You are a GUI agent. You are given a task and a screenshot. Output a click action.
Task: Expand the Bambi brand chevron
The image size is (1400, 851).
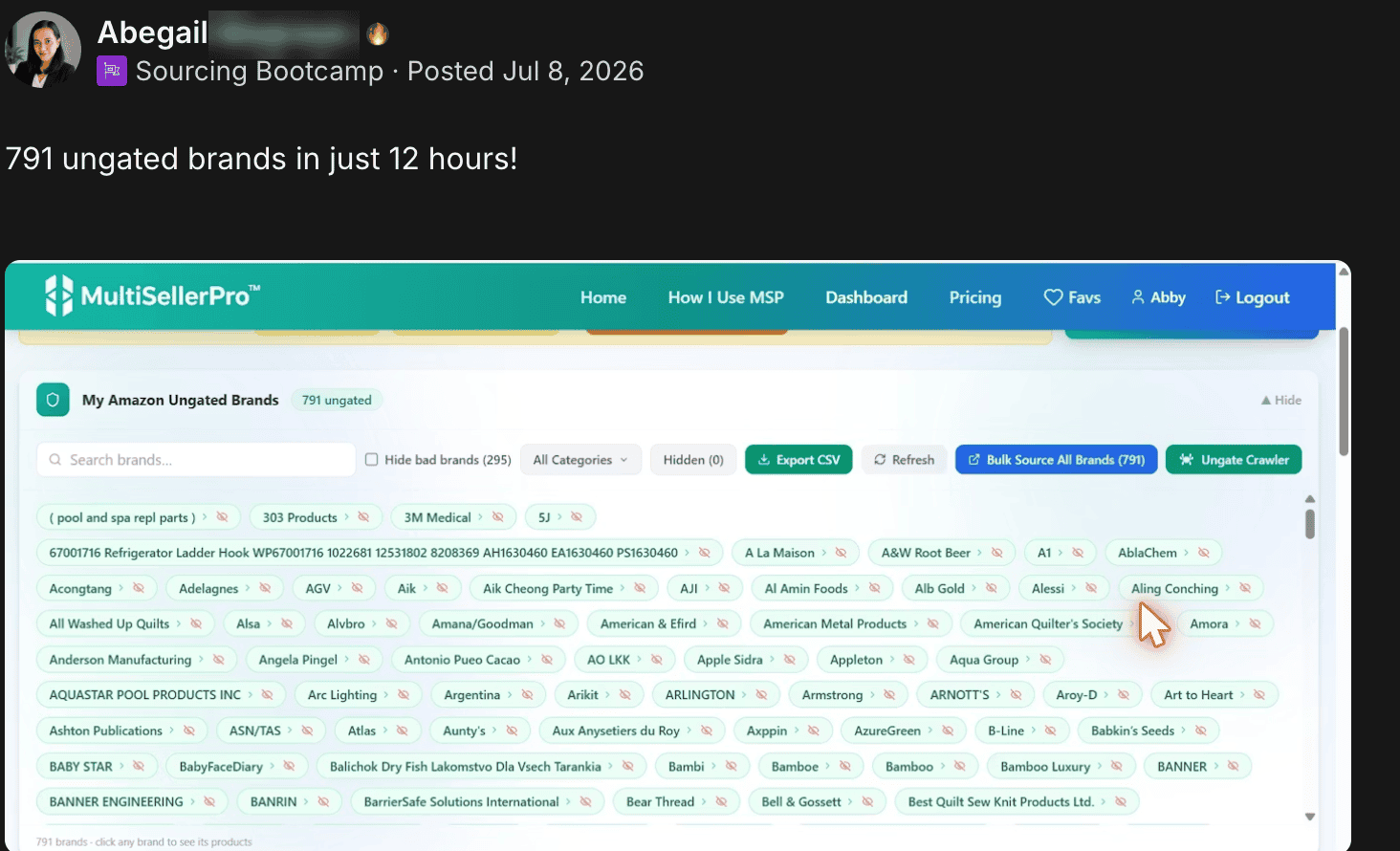[x=713, y=767]
